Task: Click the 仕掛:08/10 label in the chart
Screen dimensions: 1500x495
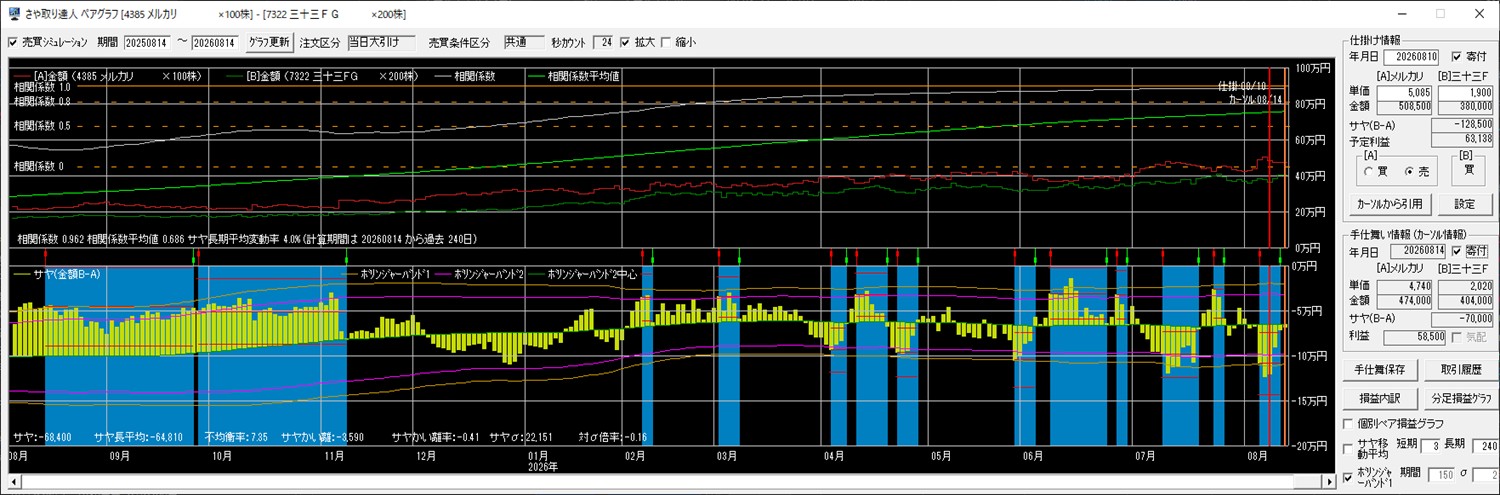Action: (1243, 86)
